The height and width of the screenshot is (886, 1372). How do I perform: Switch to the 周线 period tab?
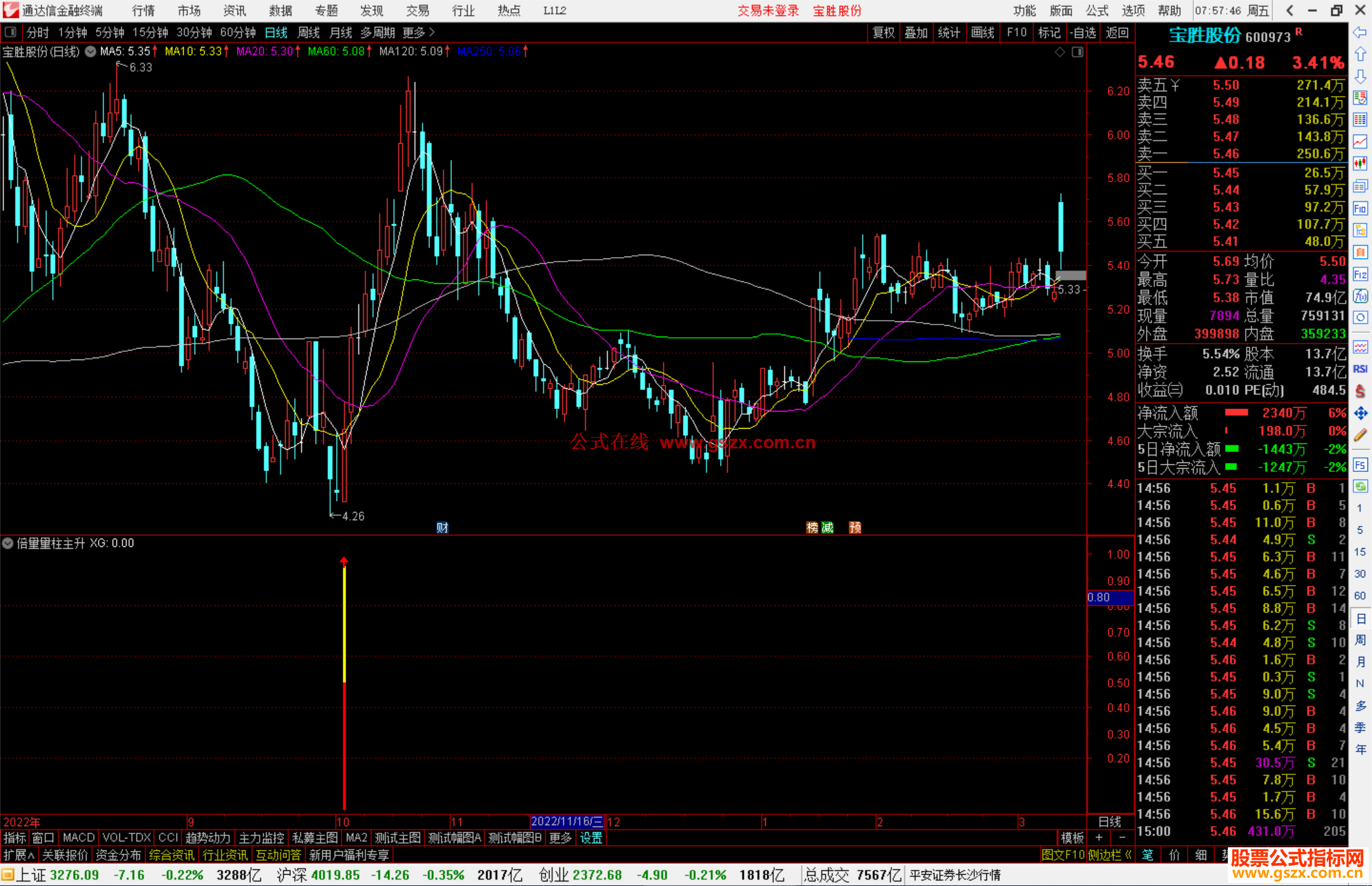[x=309, y=32]
